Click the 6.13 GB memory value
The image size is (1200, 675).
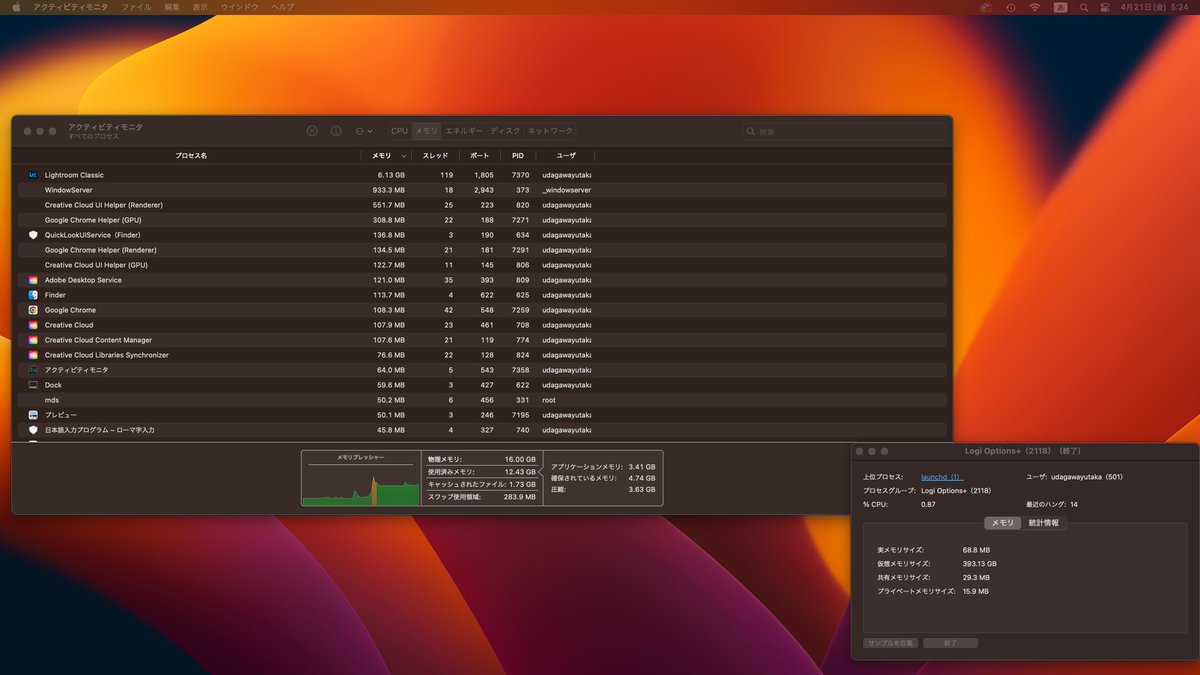click(391, 175)
